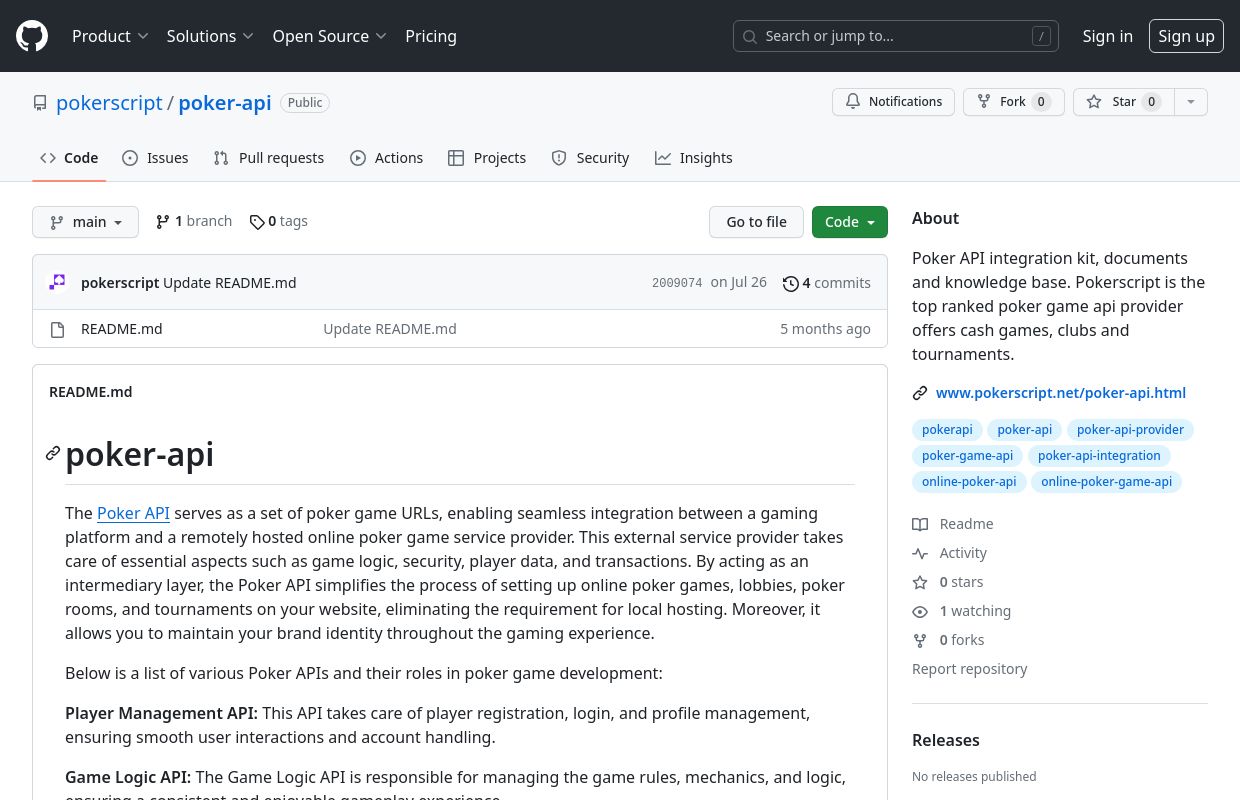Click the tag icon next to 0 tags
The image size is (1240, 800).
tap(257, 222)
